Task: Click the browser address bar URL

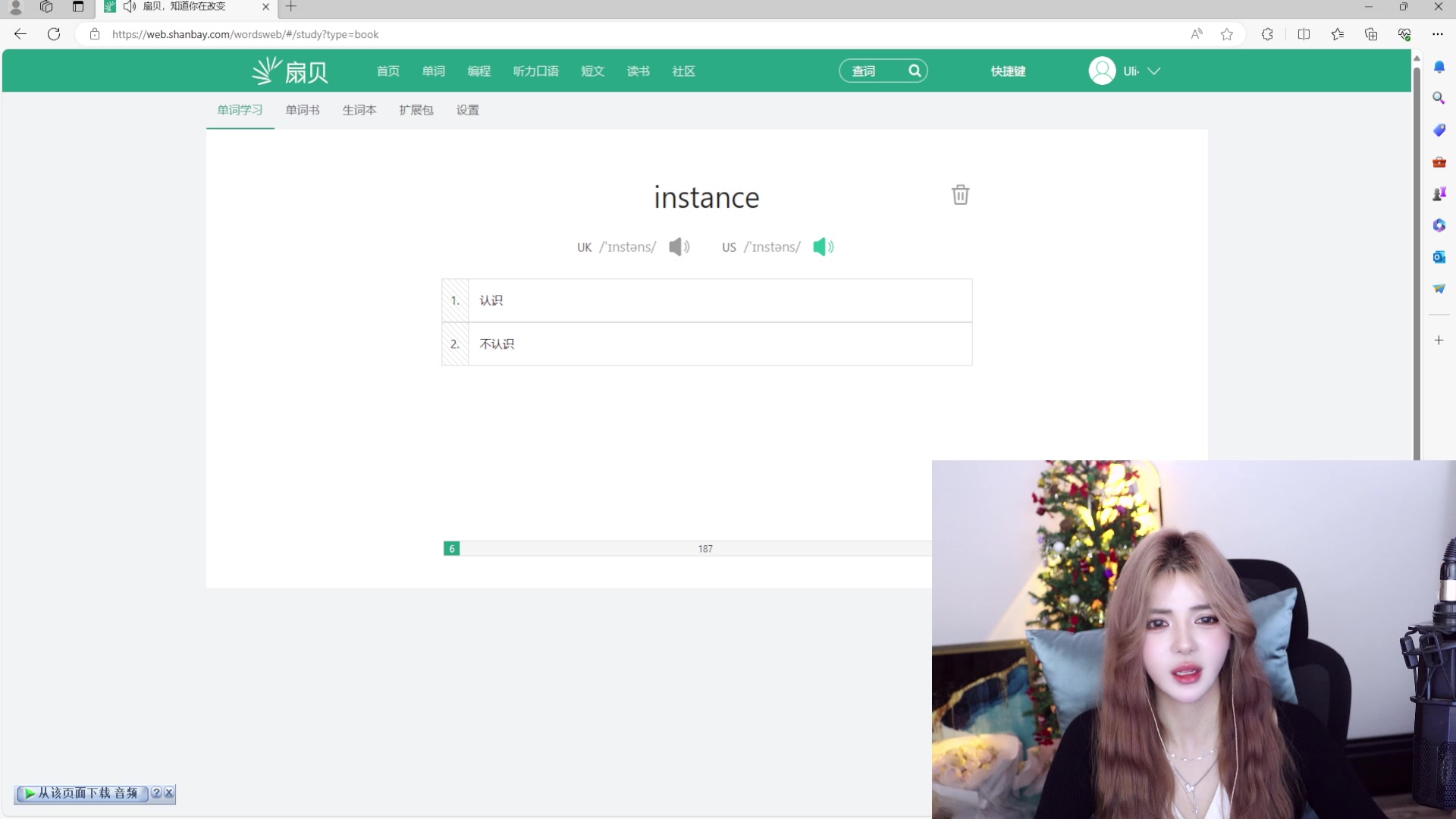Action: pos(246,34)
